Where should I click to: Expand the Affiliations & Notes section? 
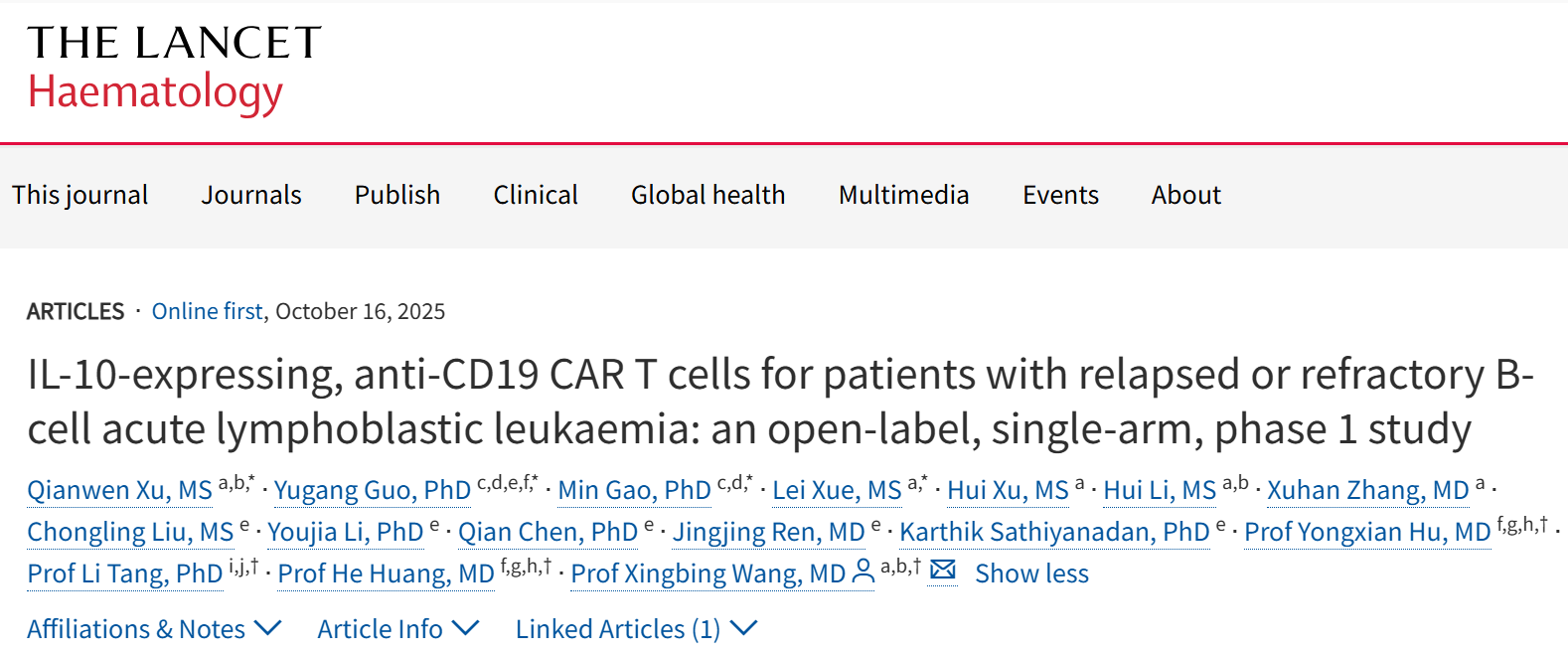point(154,629)
